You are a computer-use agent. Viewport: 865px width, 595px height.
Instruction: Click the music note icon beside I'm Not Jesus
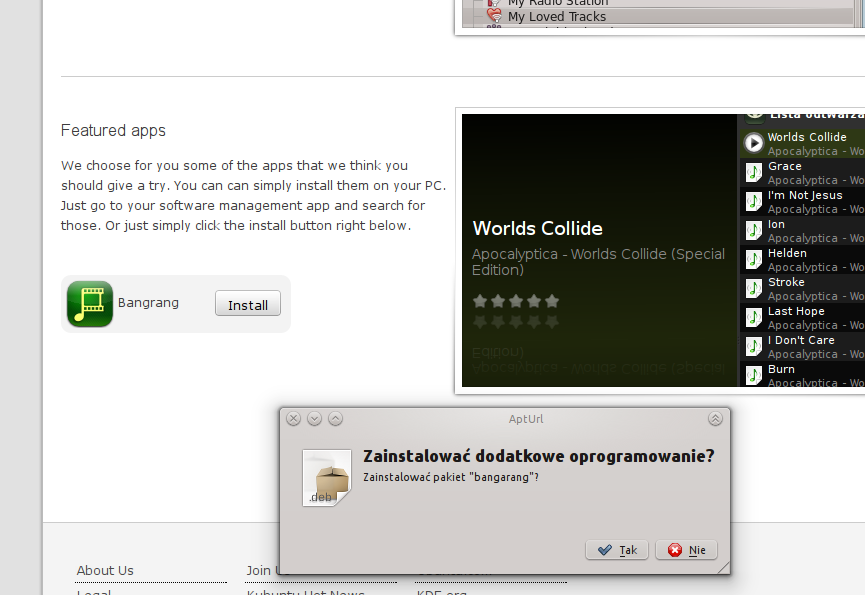tap(754, 202)
